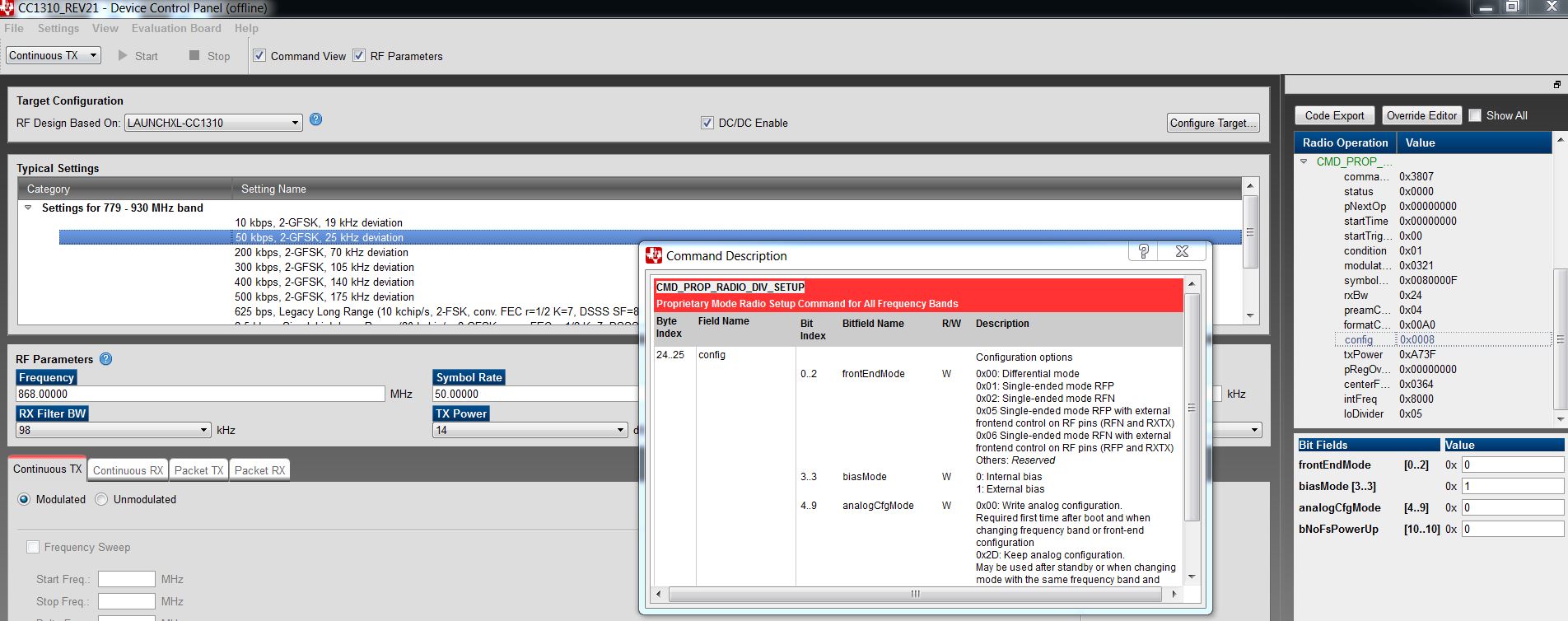Open the File menu
Screen dimensions: 1568x621
[14, 28]
